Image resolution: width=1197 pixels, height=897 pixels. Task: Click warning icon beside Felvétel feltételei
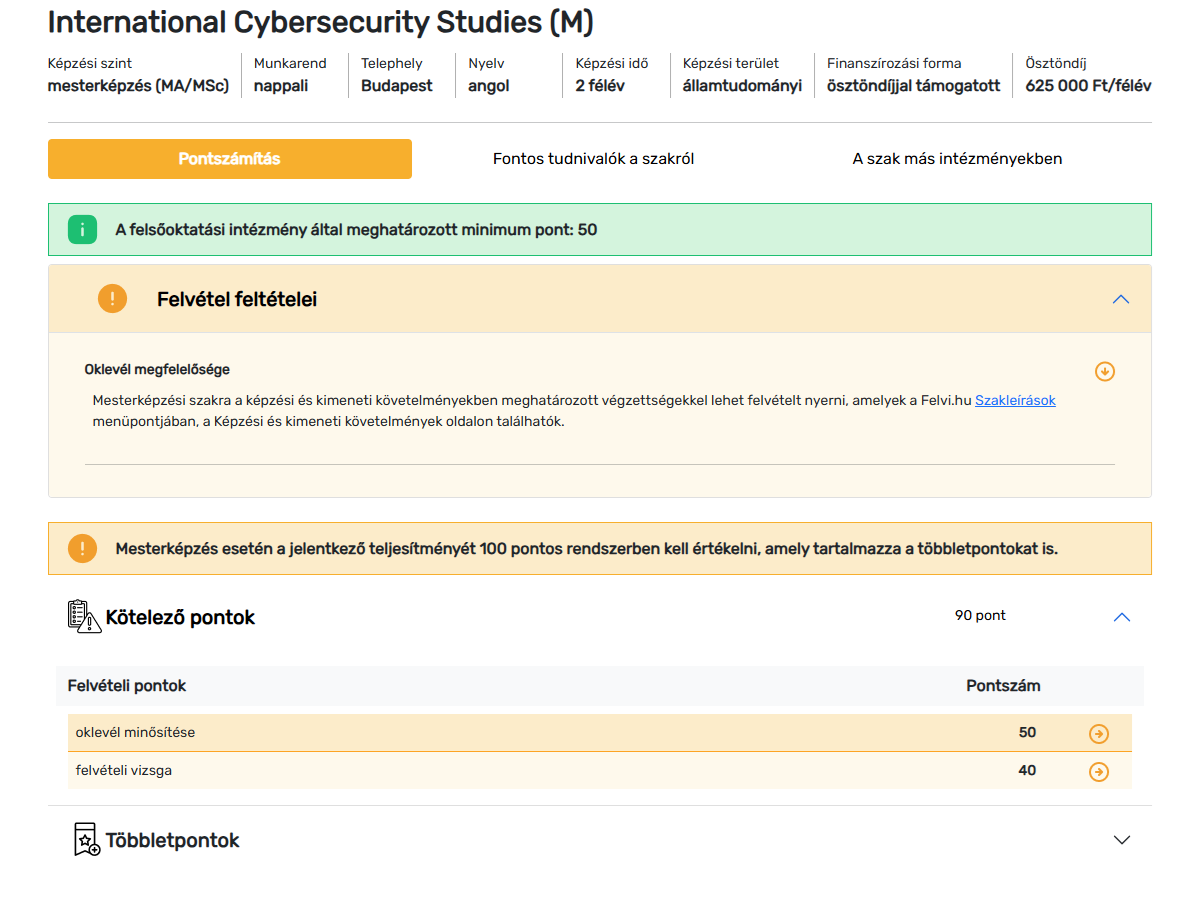(112, 299)
